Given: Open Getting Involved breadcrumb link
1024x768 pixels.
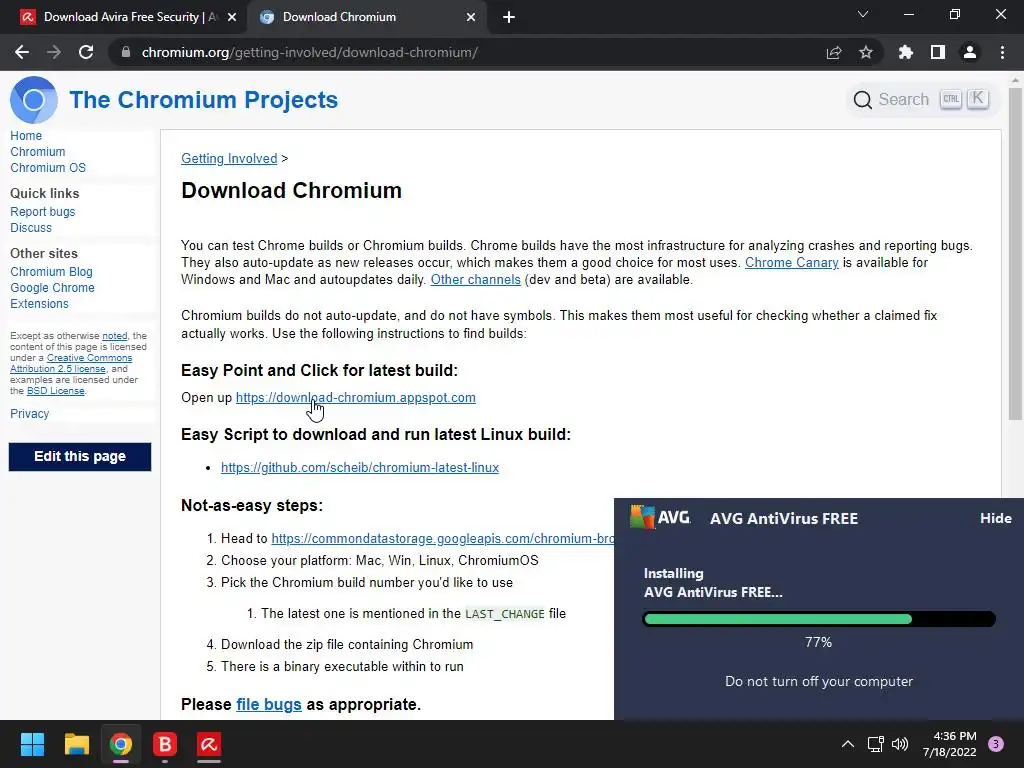Looking at the screenshot, I should [x=229, y=159].
